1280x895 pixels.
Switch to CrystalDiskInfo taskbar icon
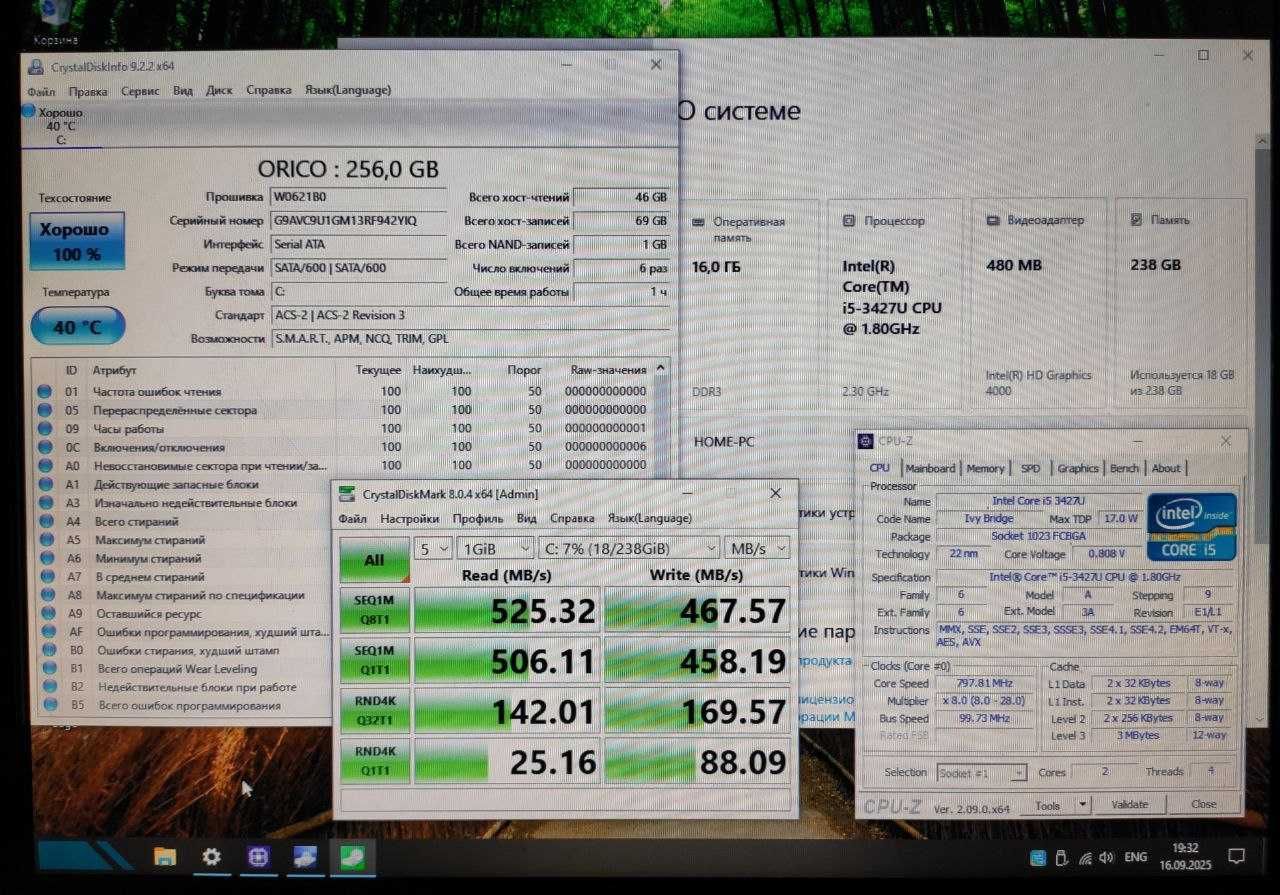pyautogui.click(x=305, y=856)
